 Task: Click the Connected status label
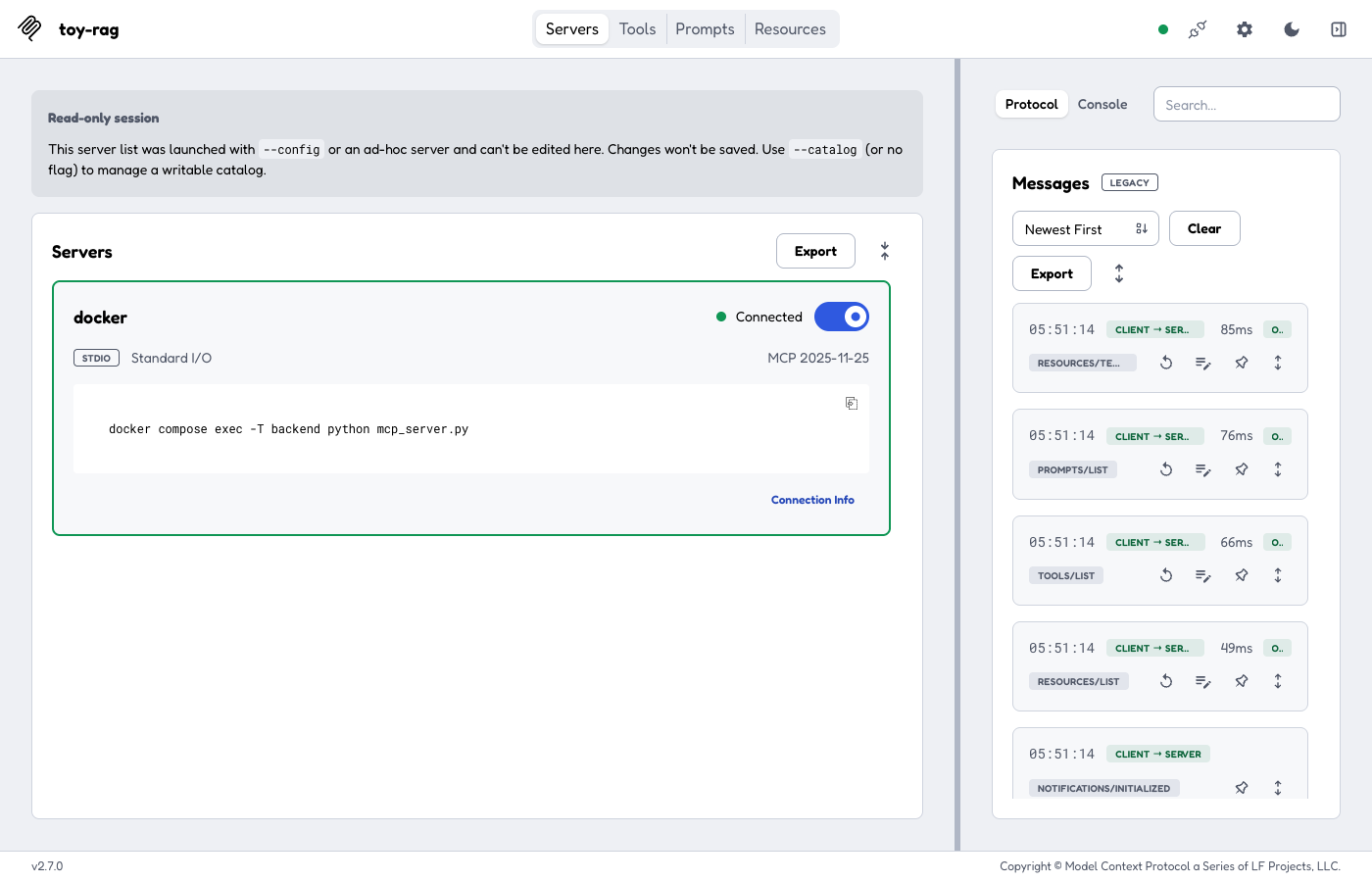coord(769,317)
